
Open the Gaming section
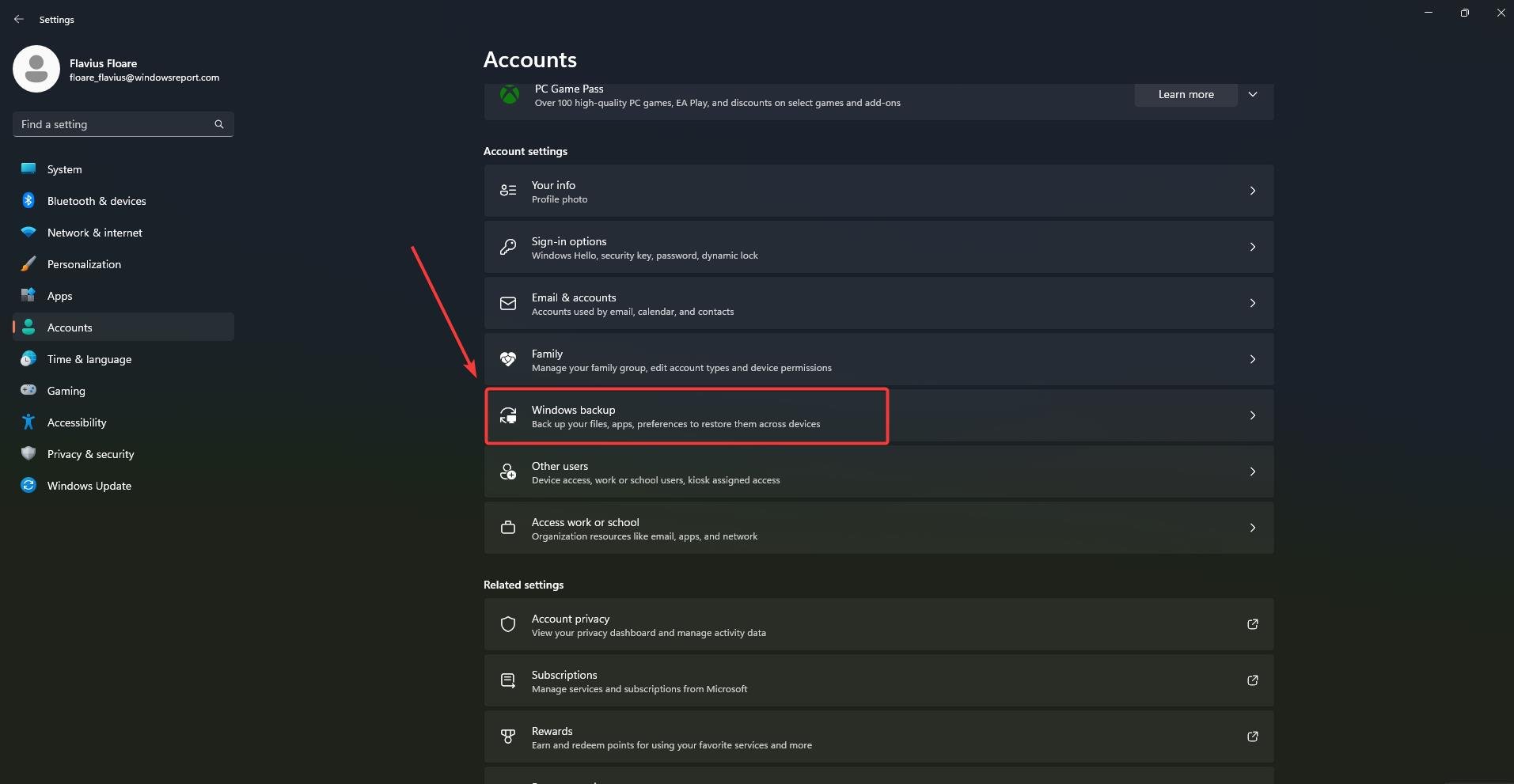pyautogui.click(x=123, y=390)
